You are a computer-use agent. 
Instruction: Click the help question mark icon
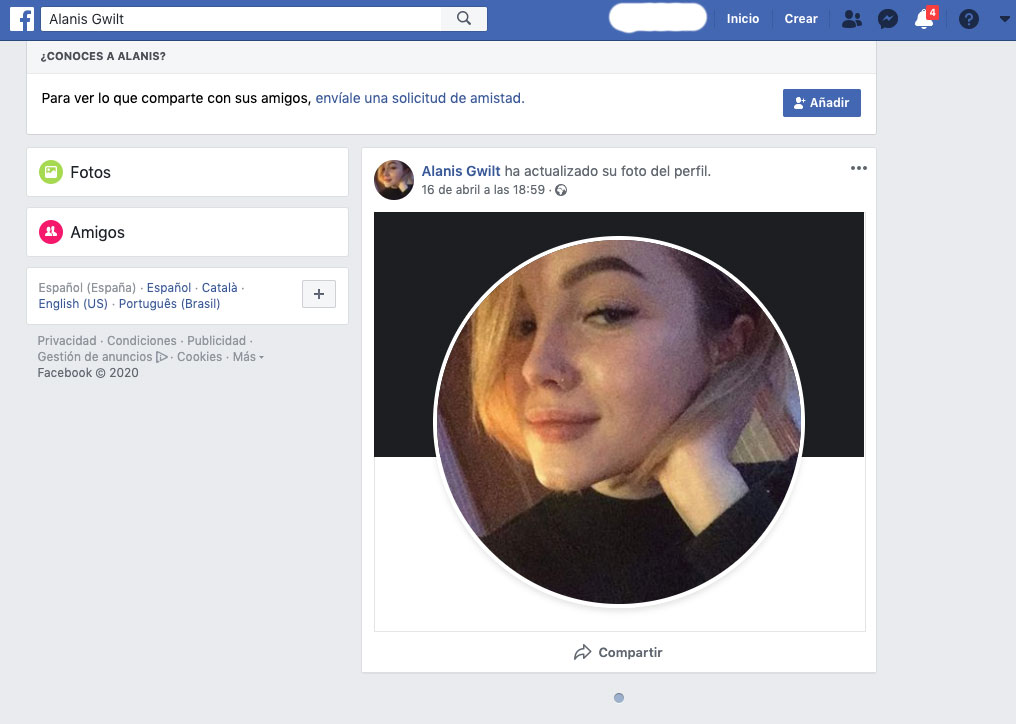(x=968, y=18)
